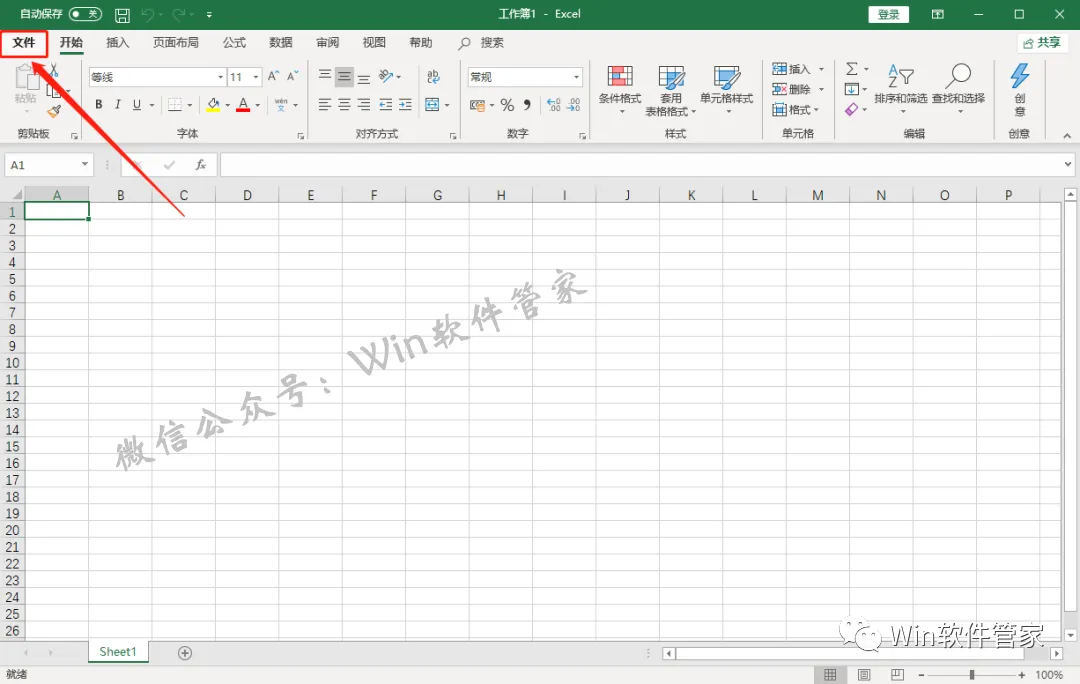Click the 搜索 search box

[x=481, y=43]
